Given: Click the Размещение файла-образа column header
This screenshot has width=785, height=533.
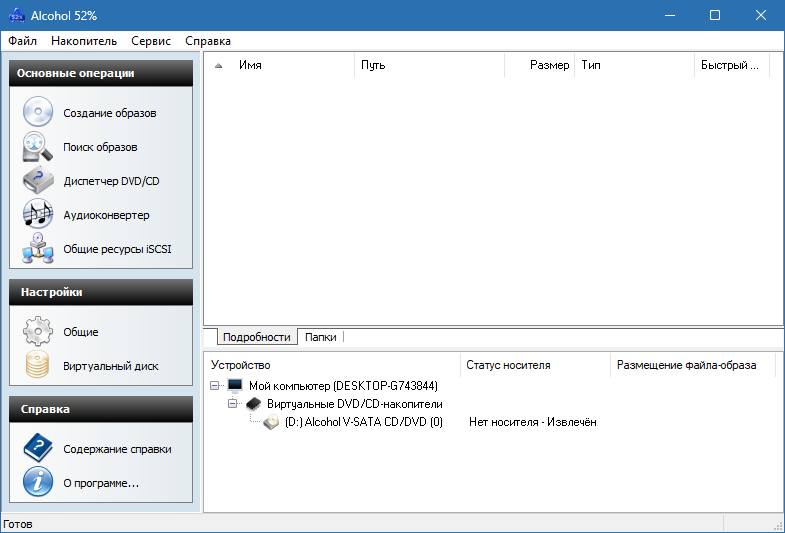Looking at the screenshot, I should tap(693, 365).
